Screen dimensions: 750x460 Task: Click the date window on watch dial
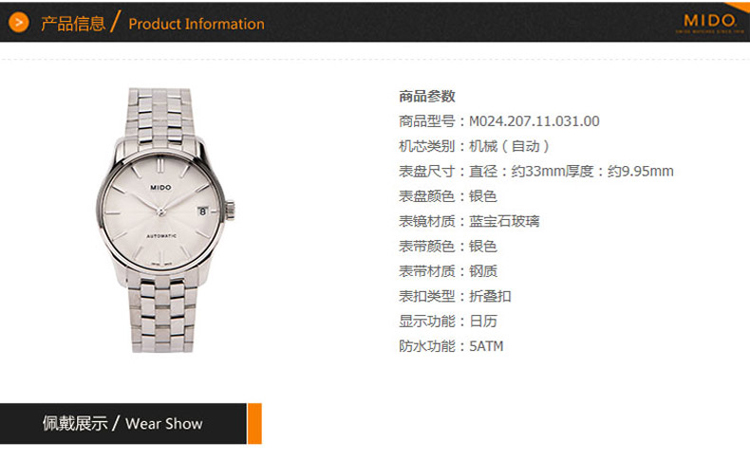pos(203,211)
